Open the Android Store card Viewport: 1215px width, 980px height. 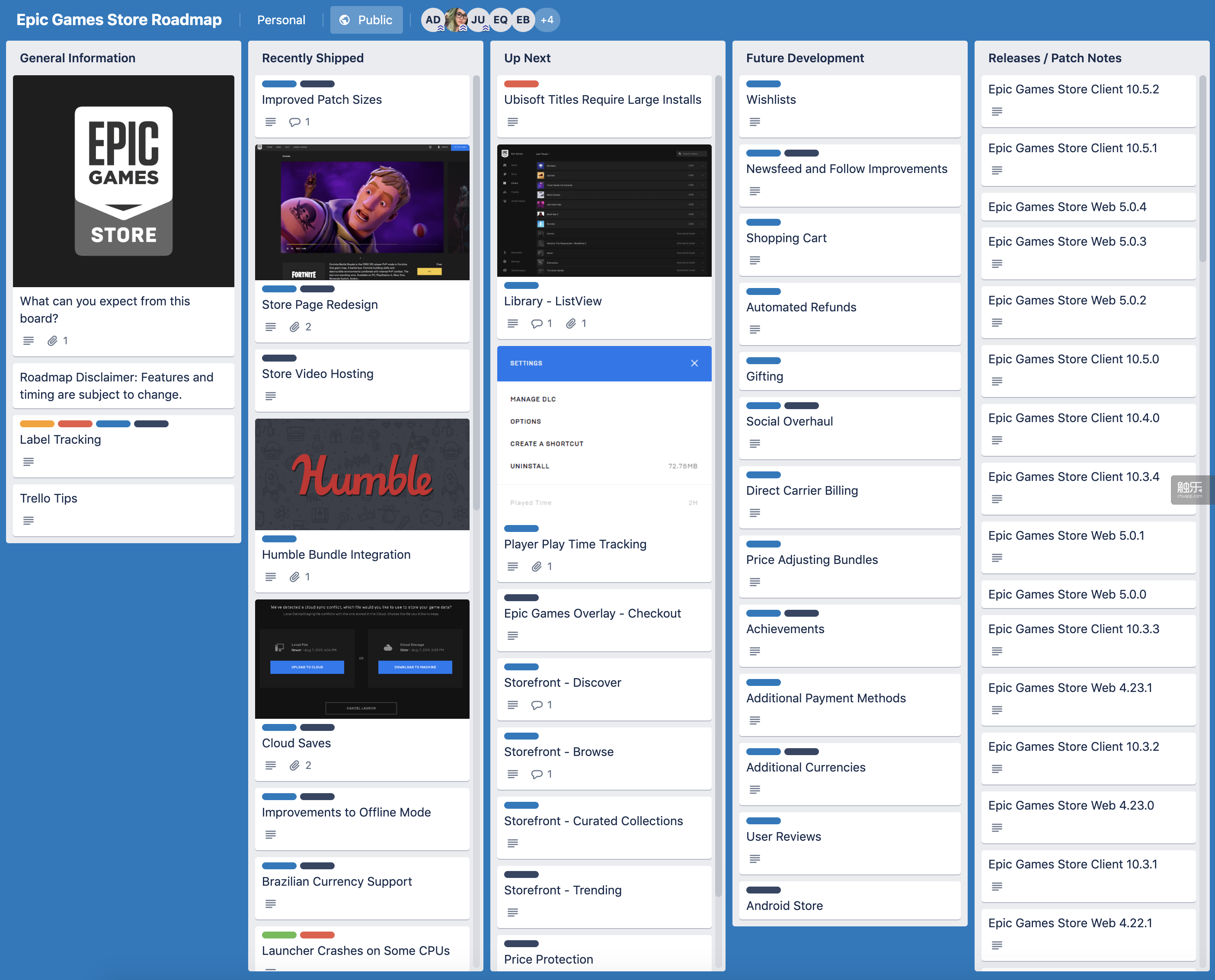pyautogui.click(x=850, y=900)
